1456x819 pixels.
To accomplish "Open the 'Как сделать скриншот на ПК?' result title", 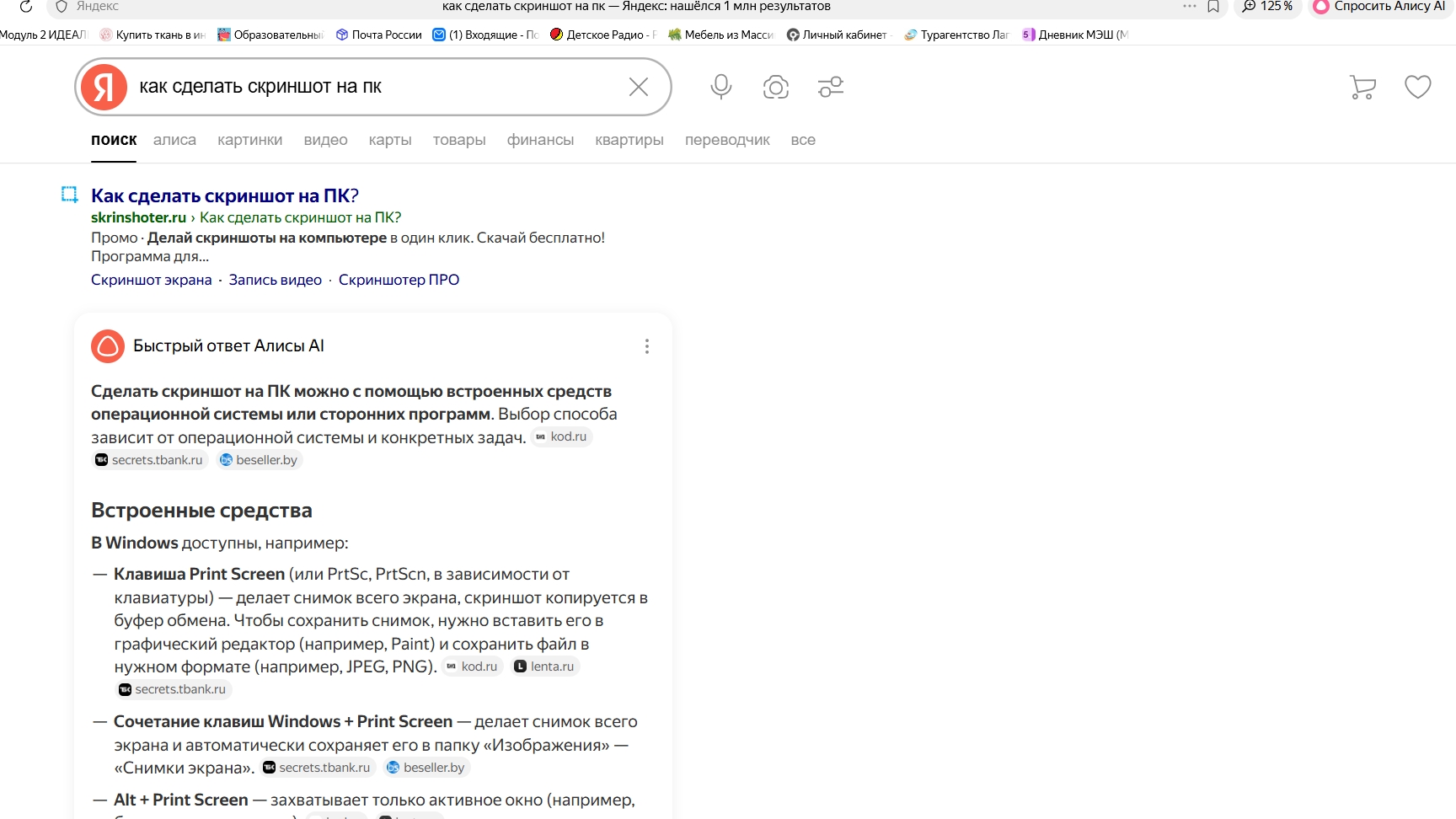I will (x=225, y=195).
